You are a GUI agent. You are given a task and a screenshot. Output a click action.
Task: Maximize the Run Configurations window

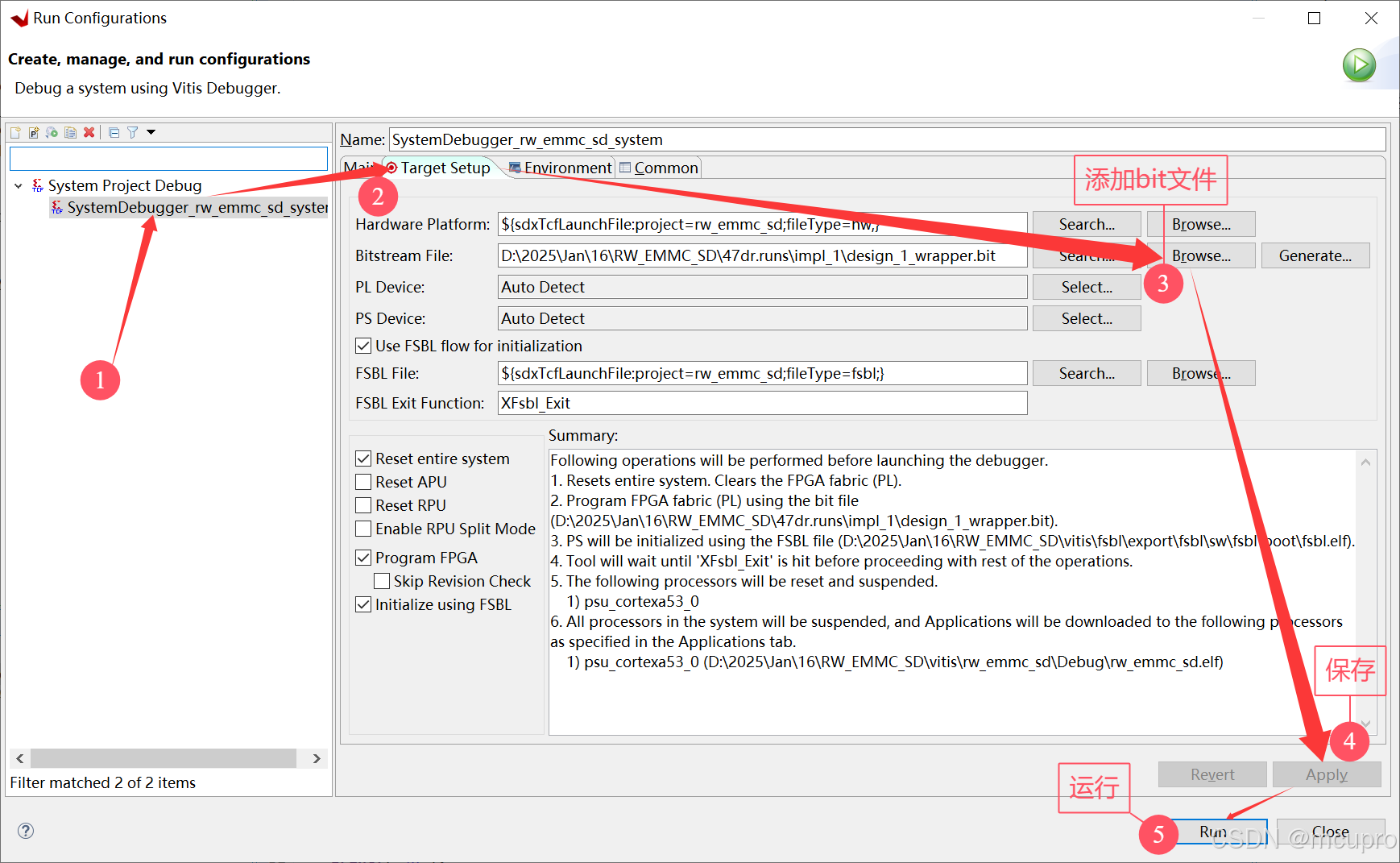[1315, 18]
